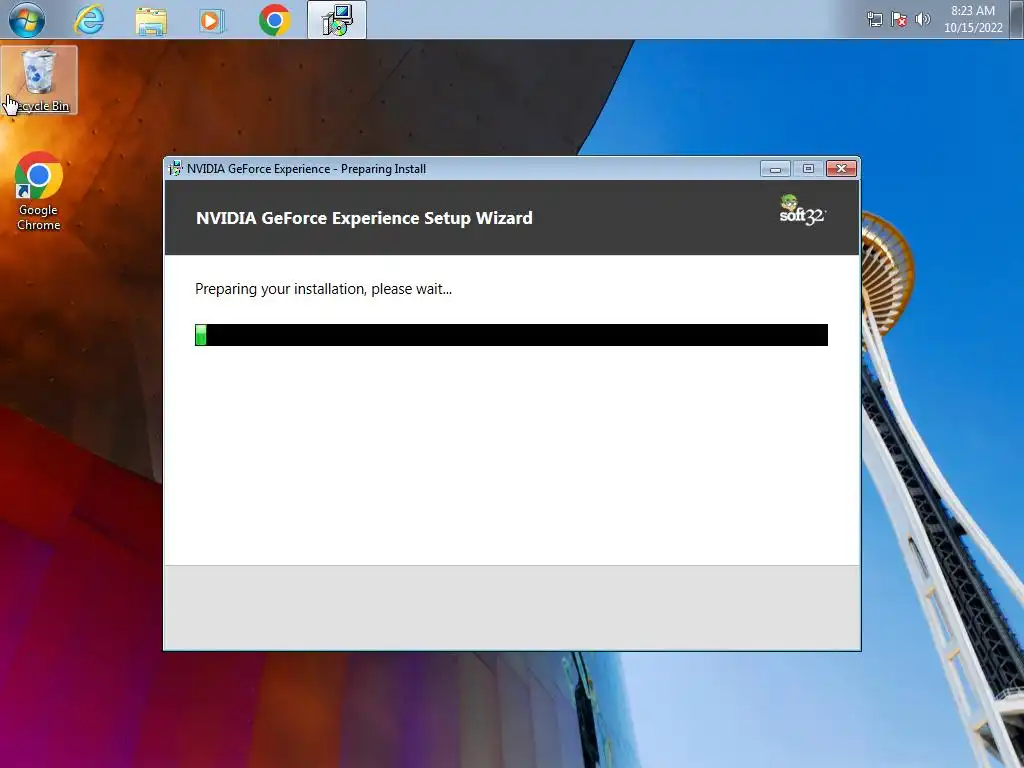This screenshot has height=768, width=1024.
Task: Maximize the NVIDIA GeForce Experience installer window
Action: (x=808, y=169)
